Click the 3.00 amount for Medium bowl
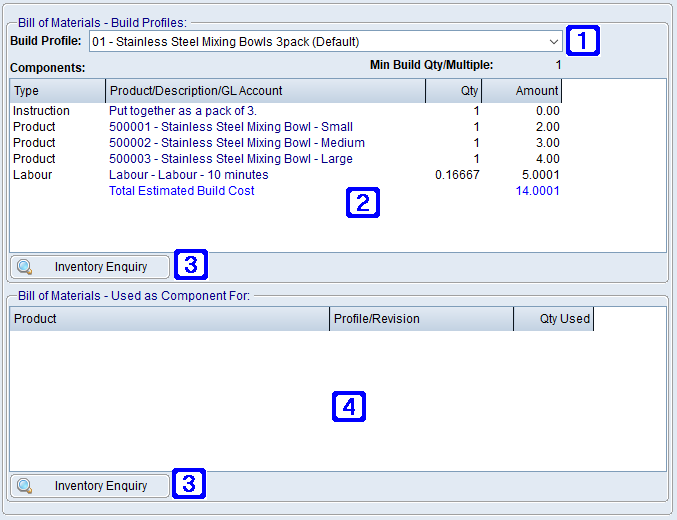677x520 pixels. [x=548, y=143]
